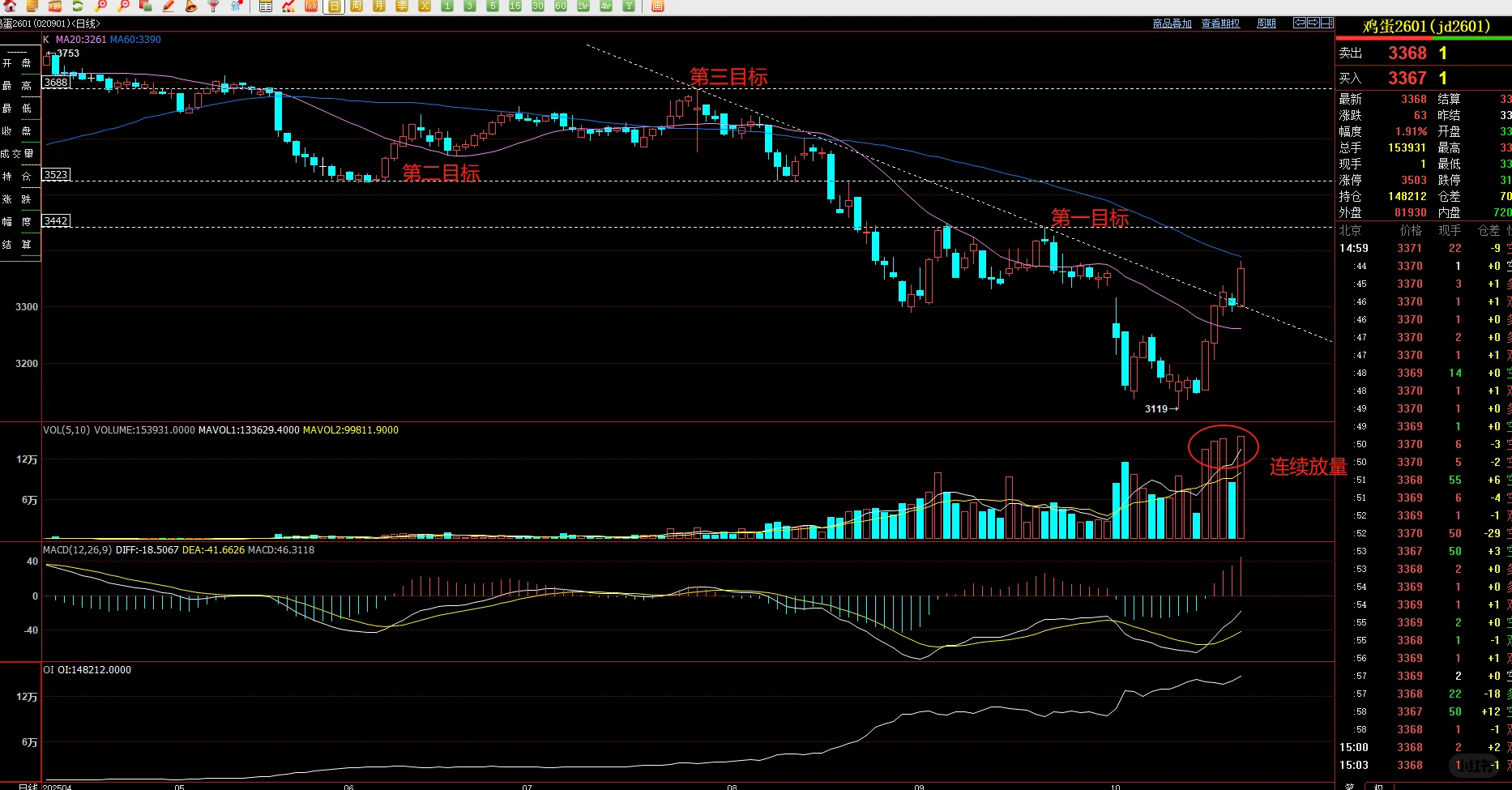The image size is (1512, 790).
Task: Click the 开盘 label in left panel
Action: [17, 63]
